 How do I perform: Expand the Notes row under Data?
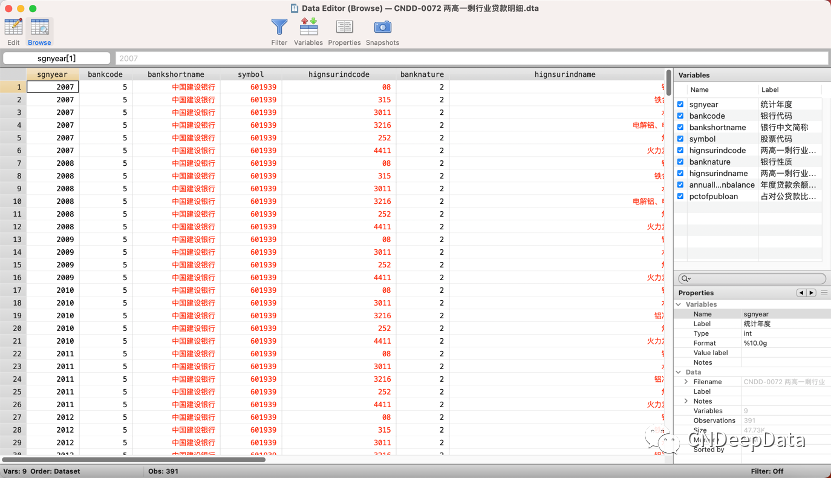[686, 401]
